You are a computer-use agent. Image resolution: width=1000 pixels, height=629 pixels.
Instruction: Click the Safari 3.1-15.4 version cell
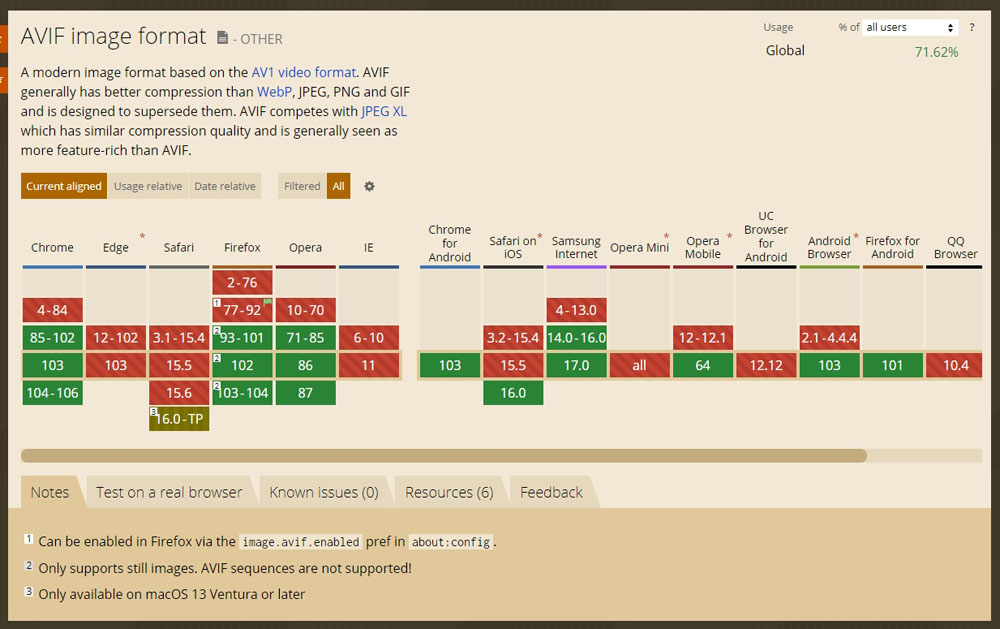tap(179, 337)
